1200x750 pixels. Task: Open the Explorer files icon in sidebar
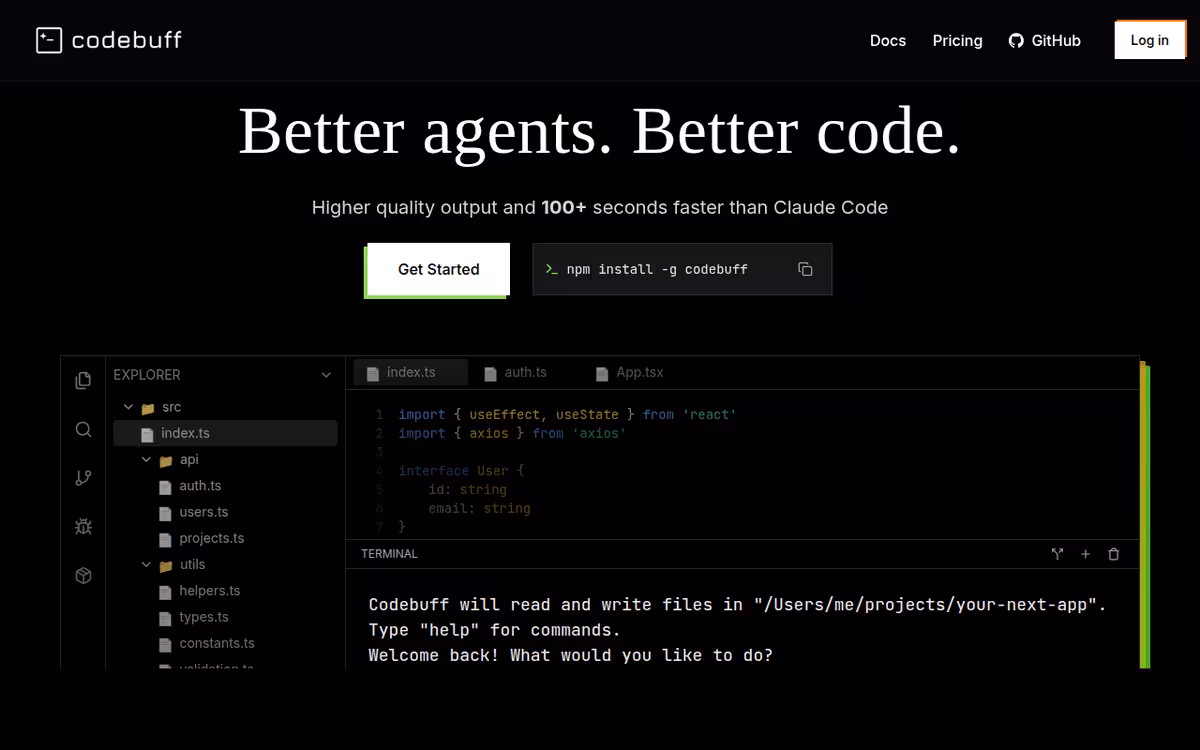(x=83, y=380)
